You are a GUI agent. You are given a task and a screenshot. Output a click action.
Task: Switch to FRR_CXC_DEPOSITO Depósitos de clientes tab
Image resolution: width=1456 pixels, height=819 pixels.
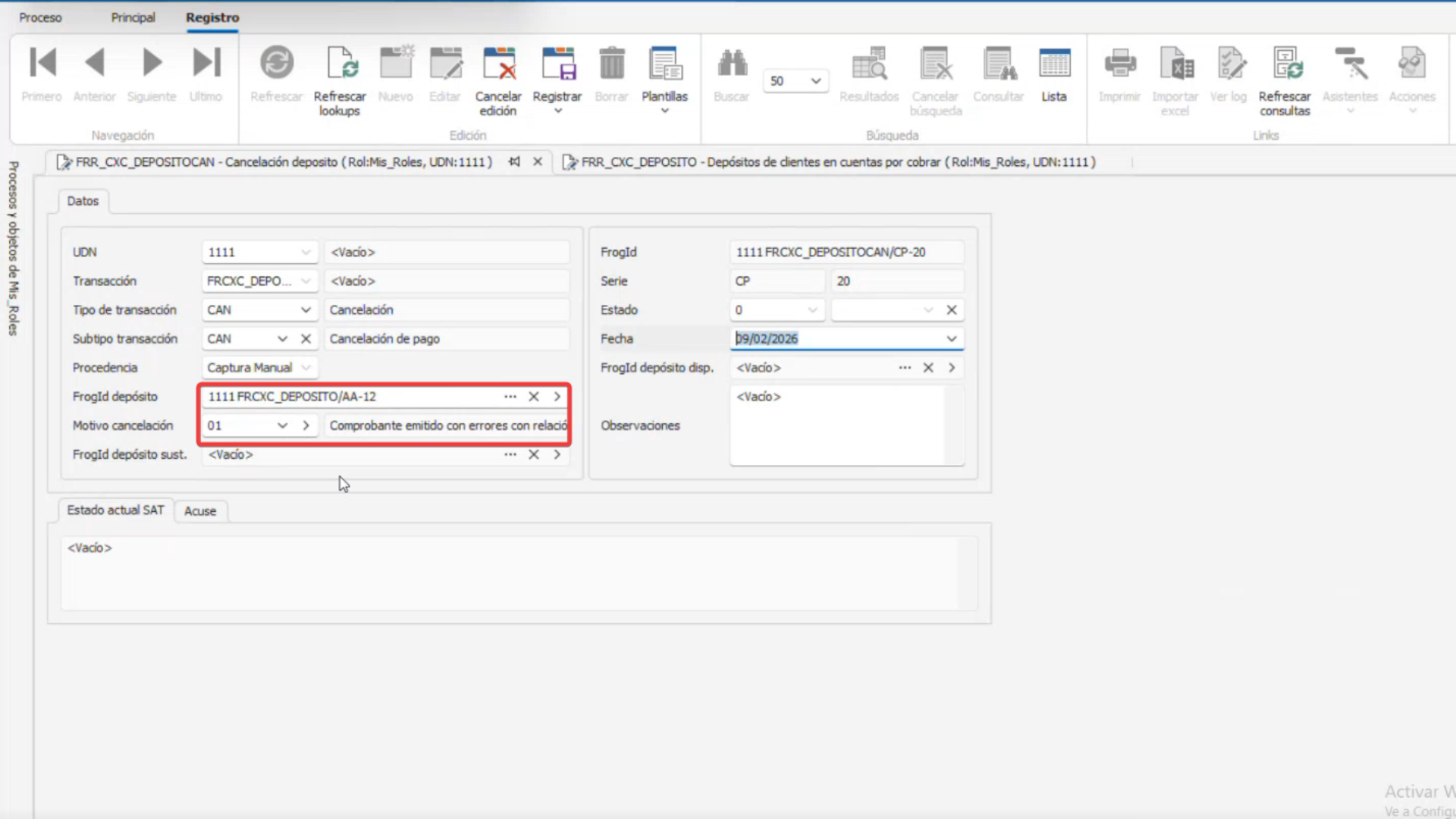click(834, 162)
